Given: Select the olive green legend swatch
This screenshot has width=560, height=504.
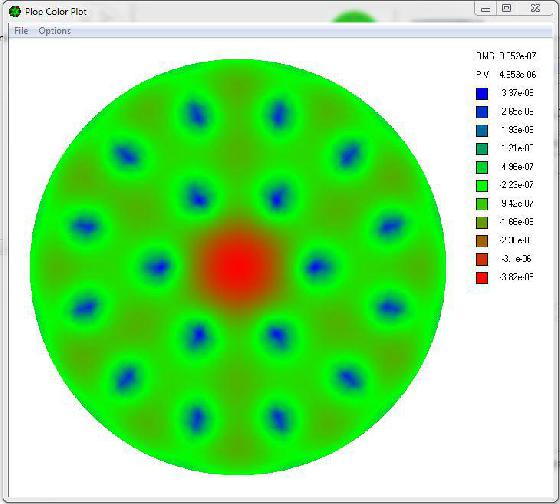Looking at the screenshot, I should (482, 223).
